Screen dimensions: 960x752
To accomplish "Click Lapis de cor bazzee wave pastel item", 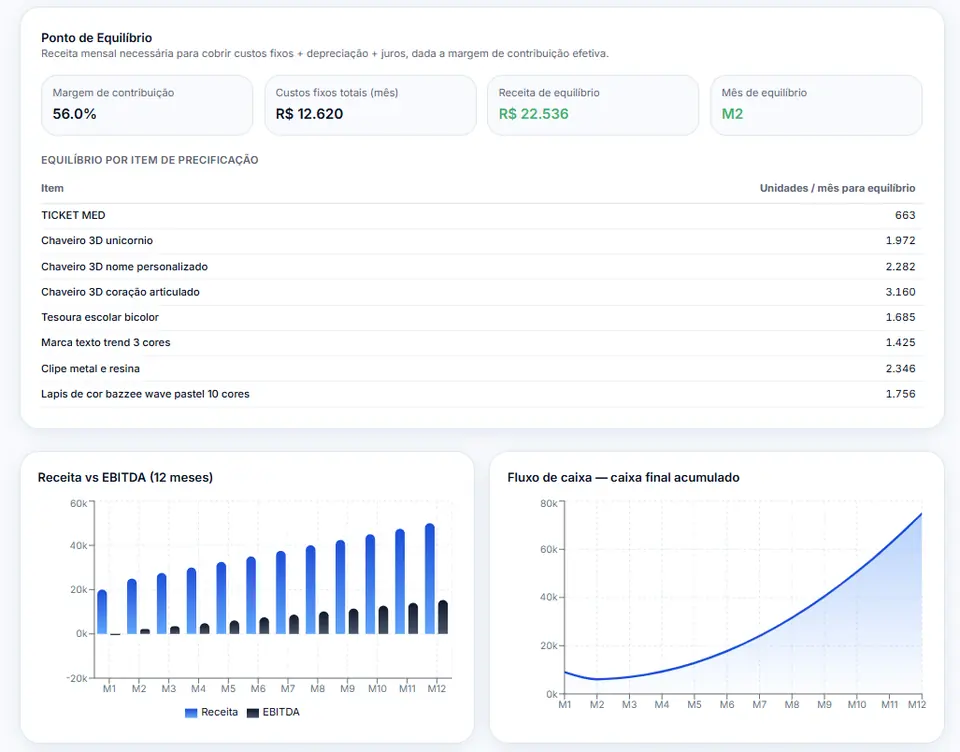I will point(145,394).
